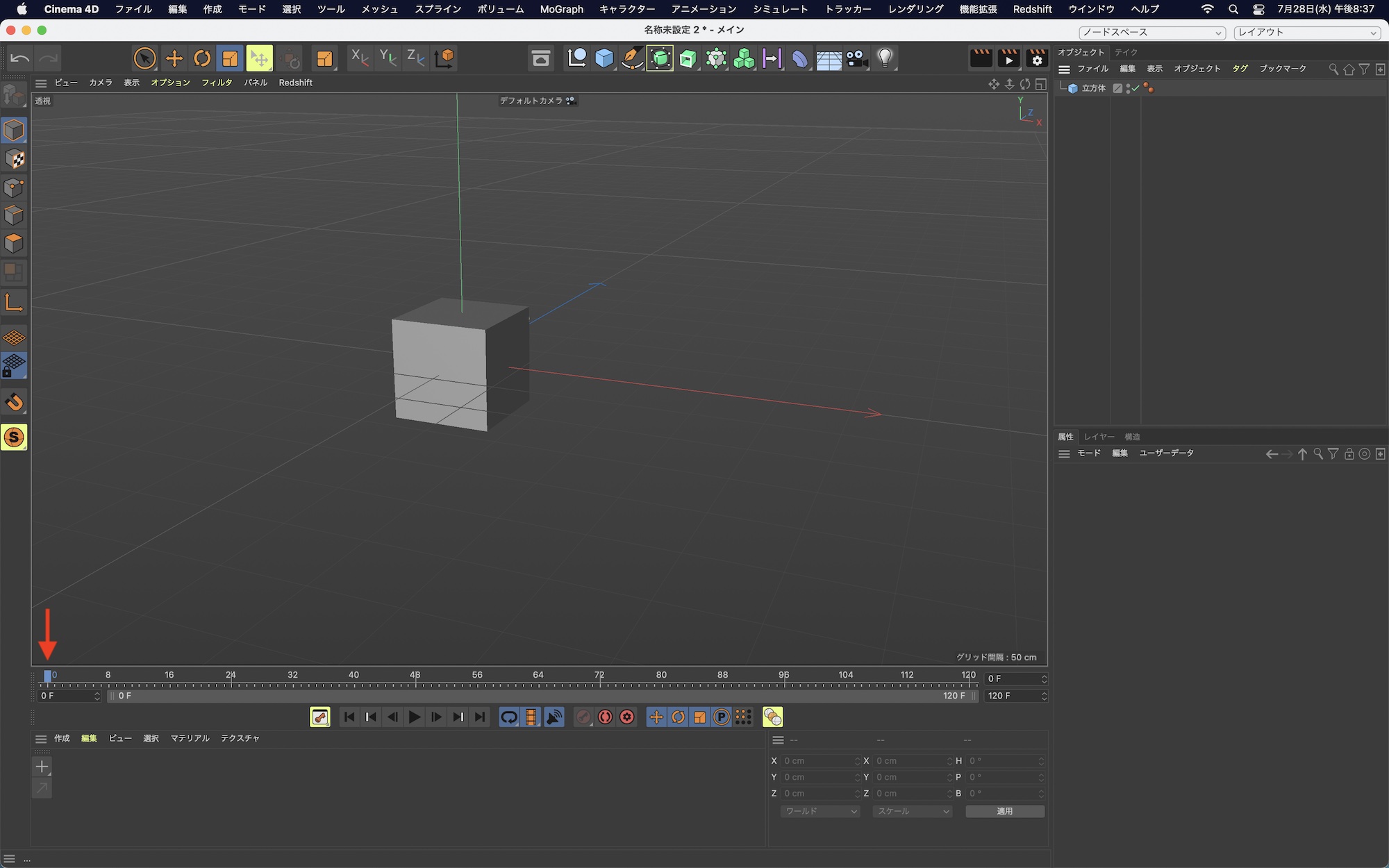
Task: Click the 適用 apply button
Action: tap(1004, 811)
